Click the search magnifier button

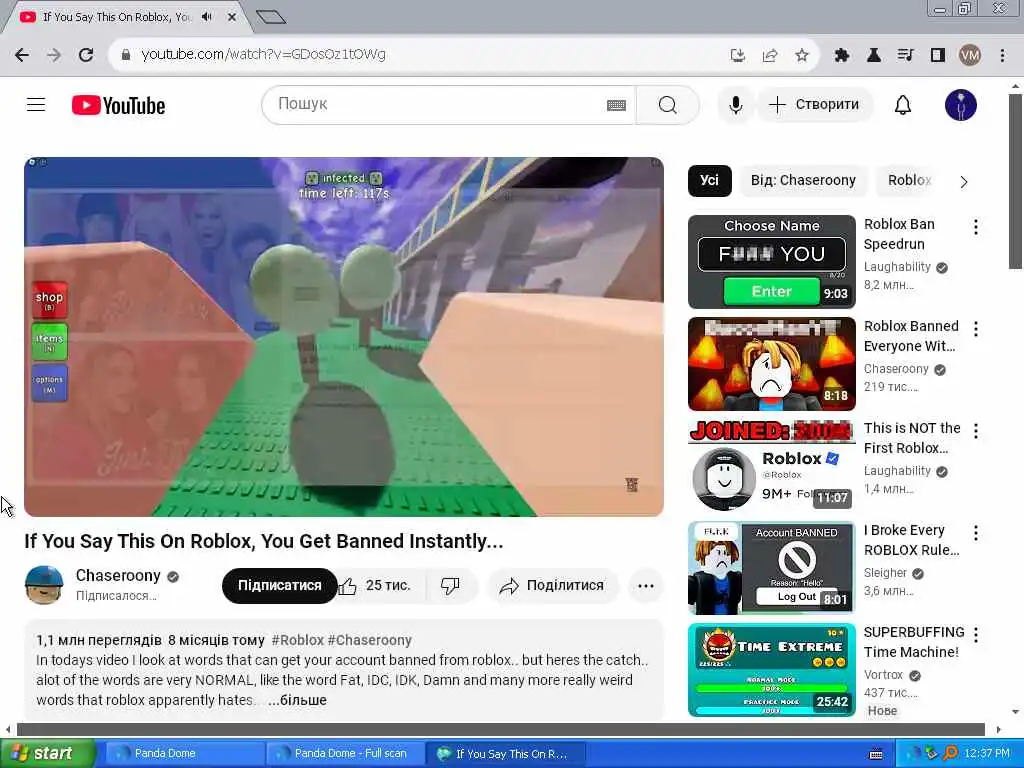point(667,104)
